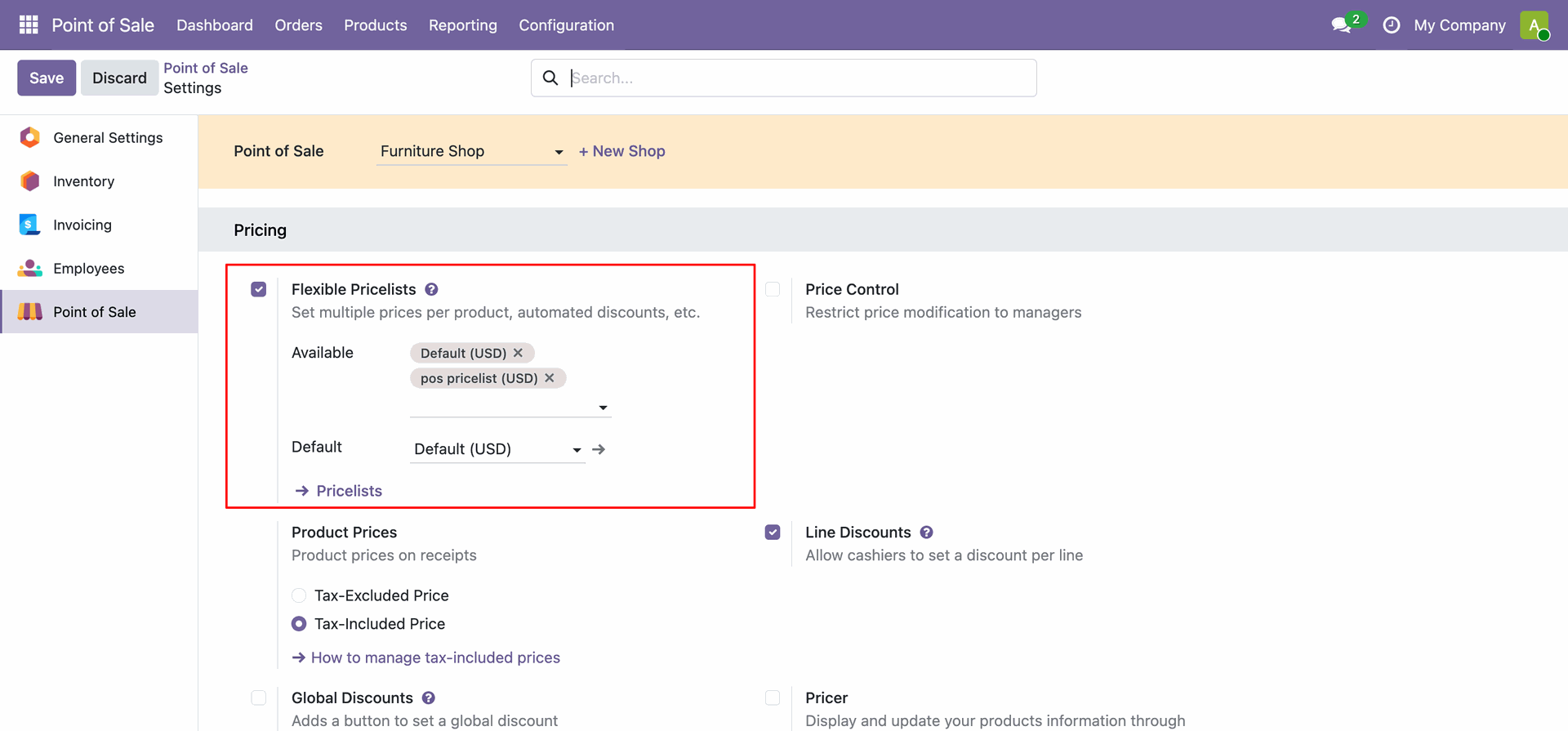Click the Discard button
1568x731 pixels.
pos(119,78)
